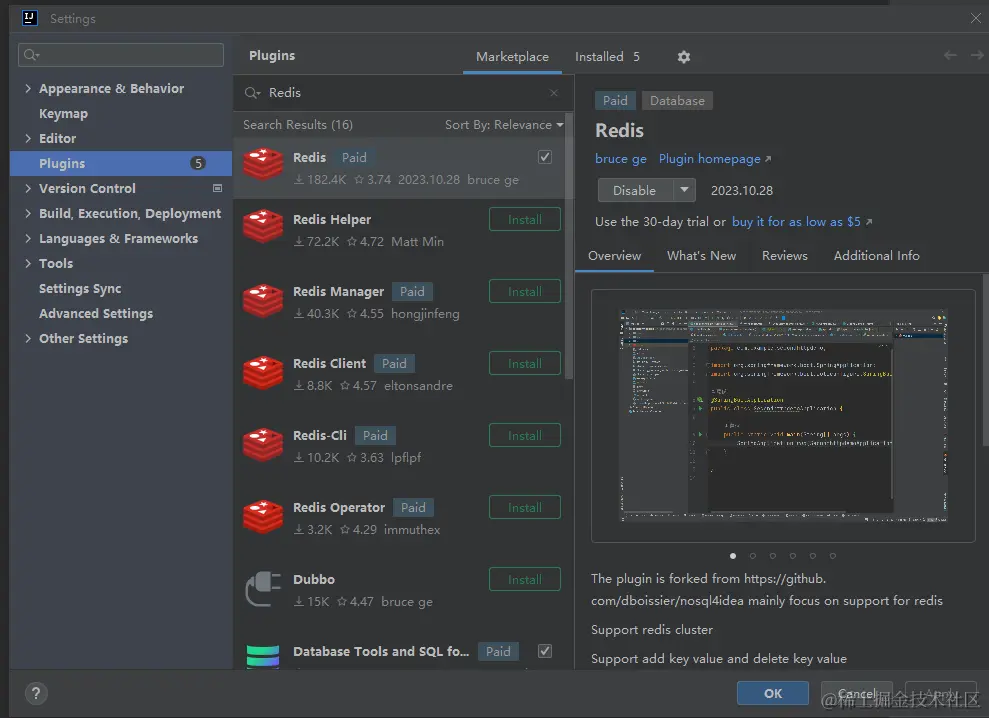The image size is (989, 718).
Task: Open the Plugin homepage link
Action: pos(715,158)
